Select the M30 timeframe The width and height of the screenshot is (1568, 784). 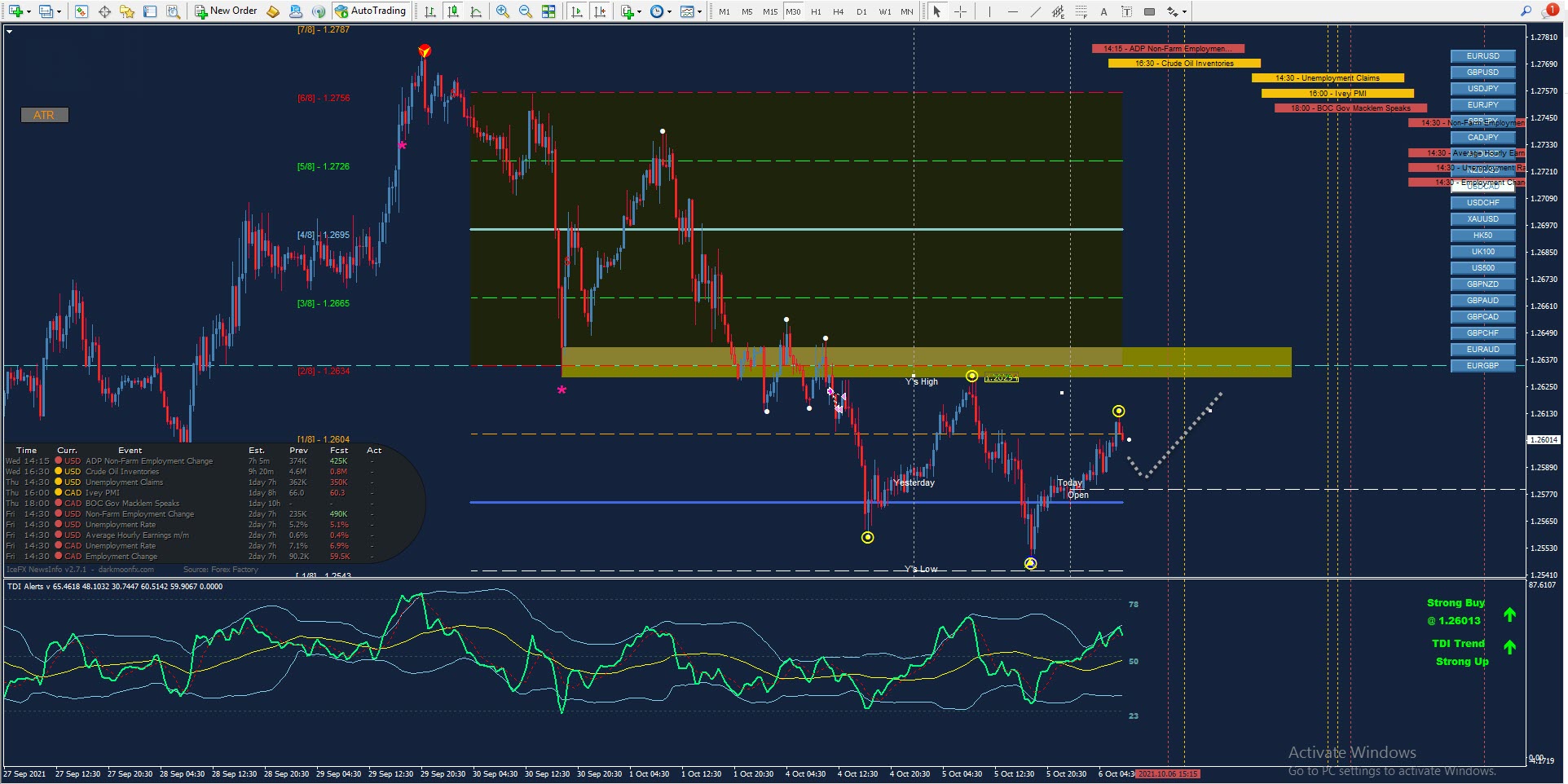793,11
